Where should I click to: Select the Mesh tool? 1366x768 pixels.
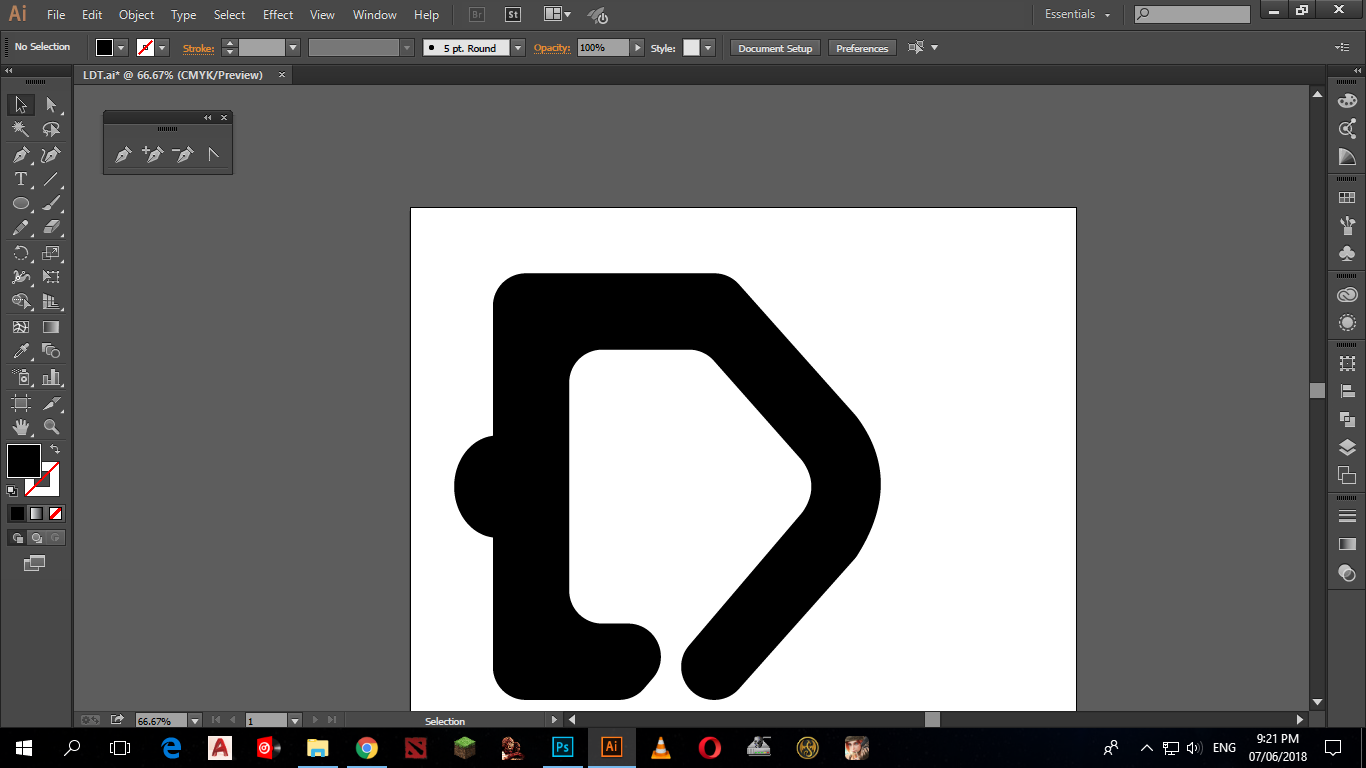[x=21, y=327]
